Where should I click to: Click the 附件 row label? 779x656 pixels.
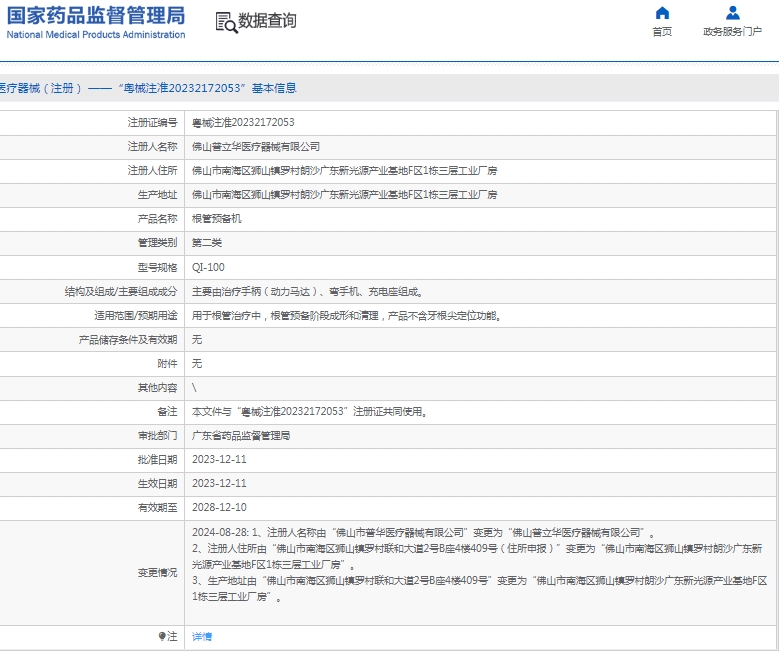tap(167, 363)
